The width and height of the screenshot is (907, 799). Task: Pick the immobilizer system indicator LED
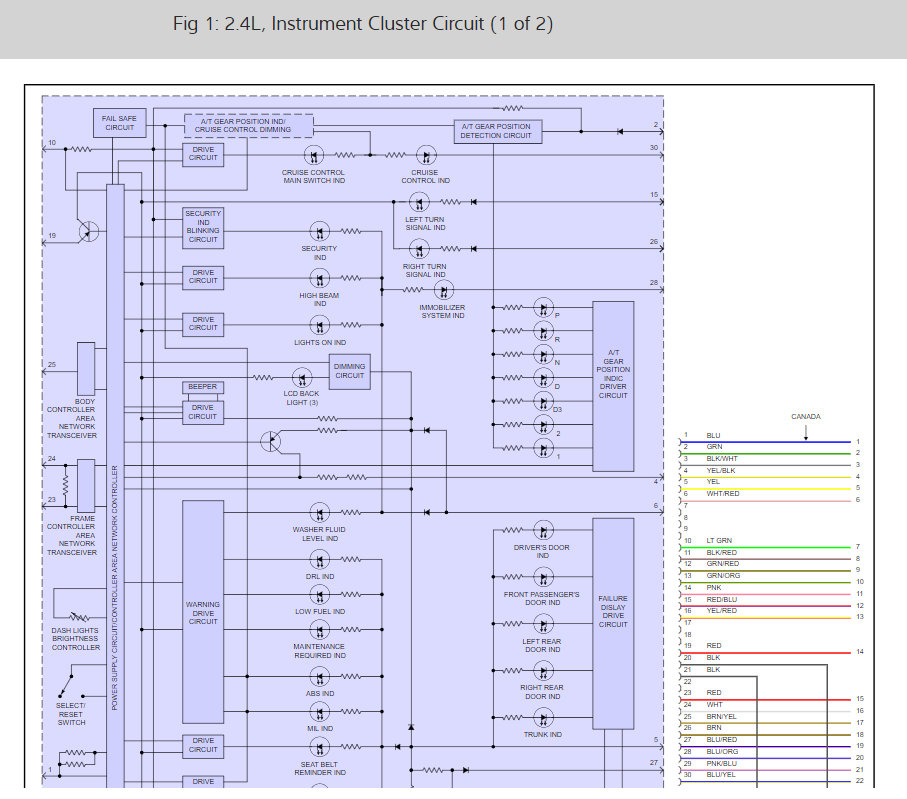coord(442,290)
